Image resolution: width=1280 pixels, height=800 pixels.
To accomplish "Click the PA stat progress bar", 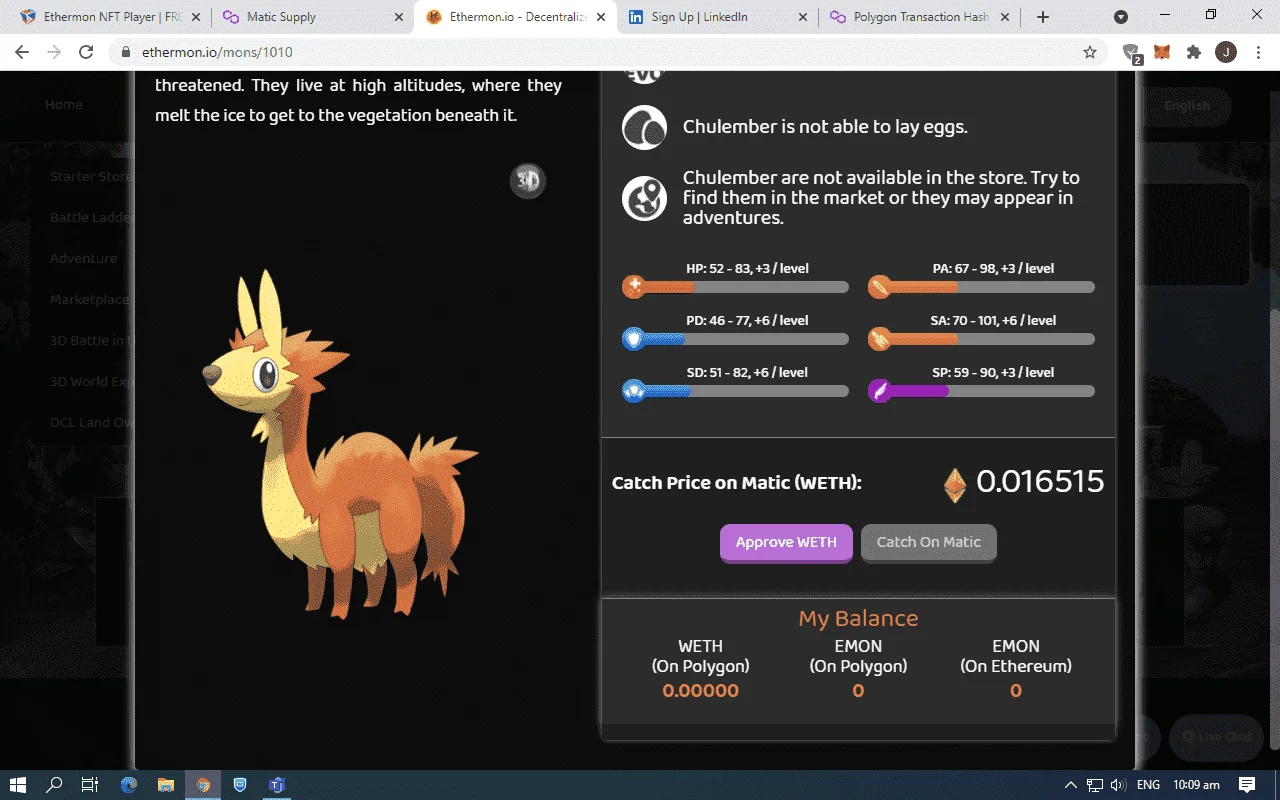I will tap(982, 287).
